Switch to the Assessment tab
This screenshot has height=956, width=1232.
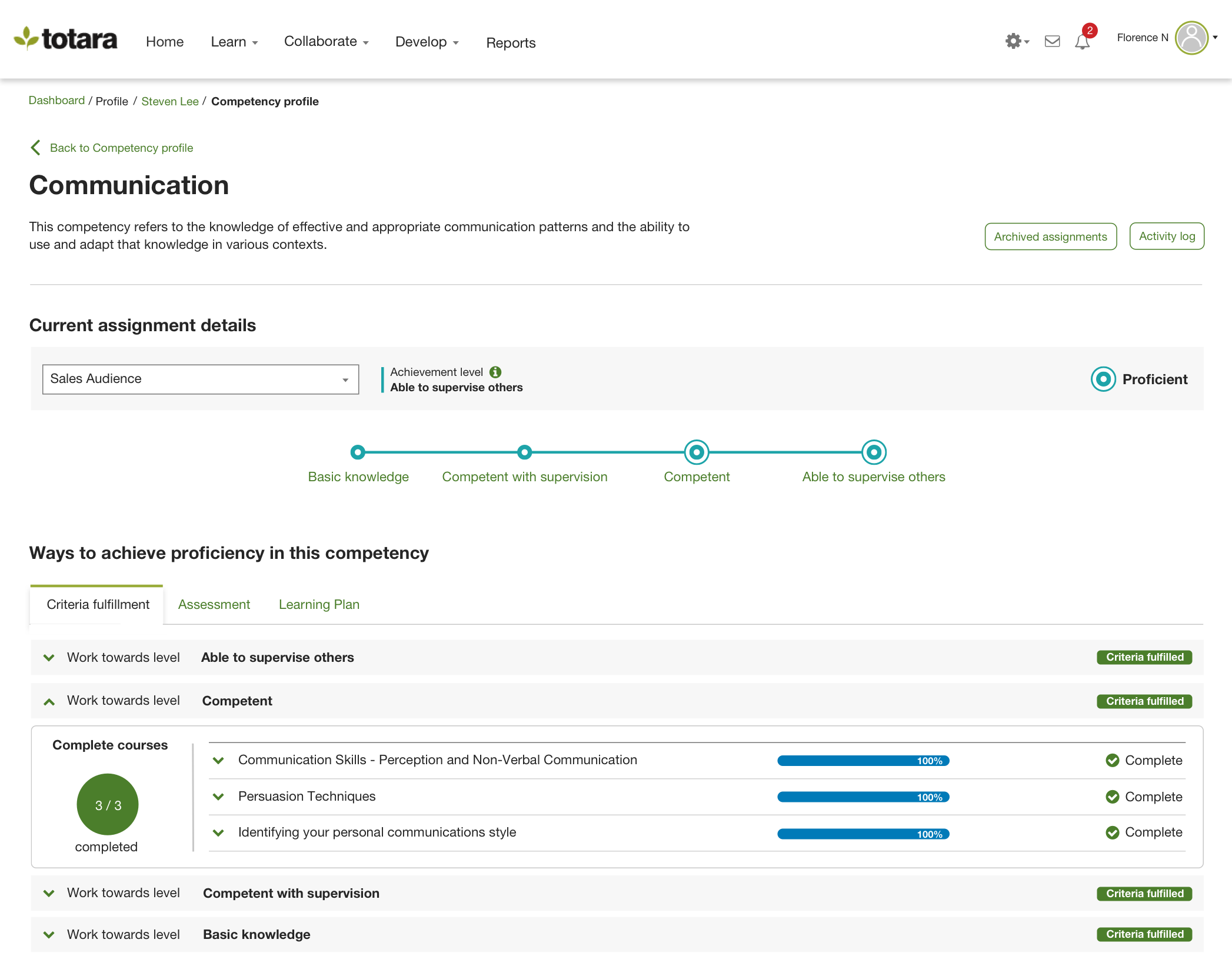coord(214,604)
